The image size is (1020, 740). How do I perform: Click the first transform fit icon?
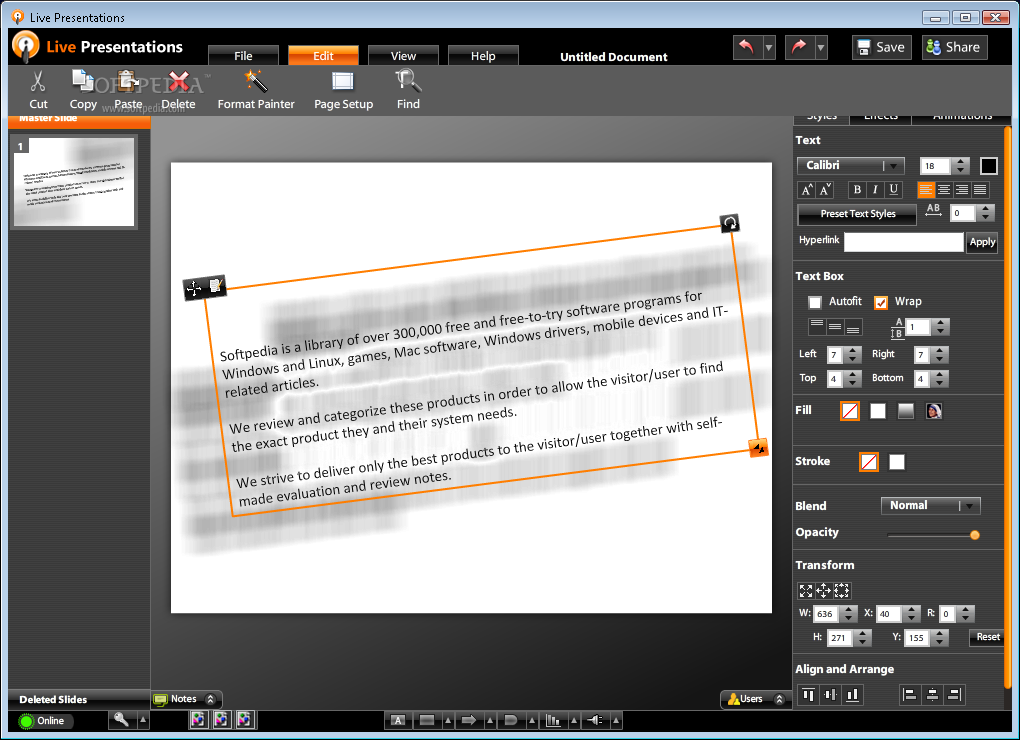[x=806, y=590]
